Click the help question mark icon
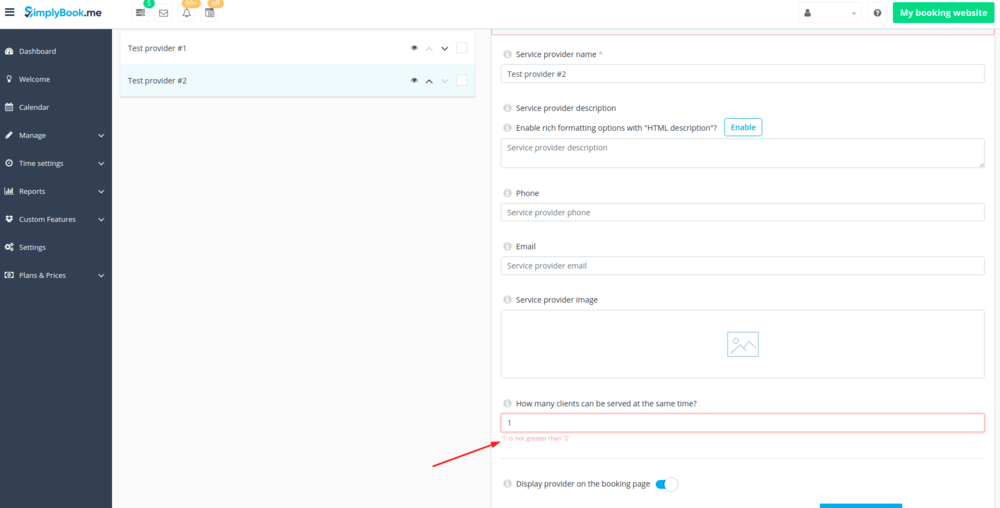1000x508 pixels. 877,13
